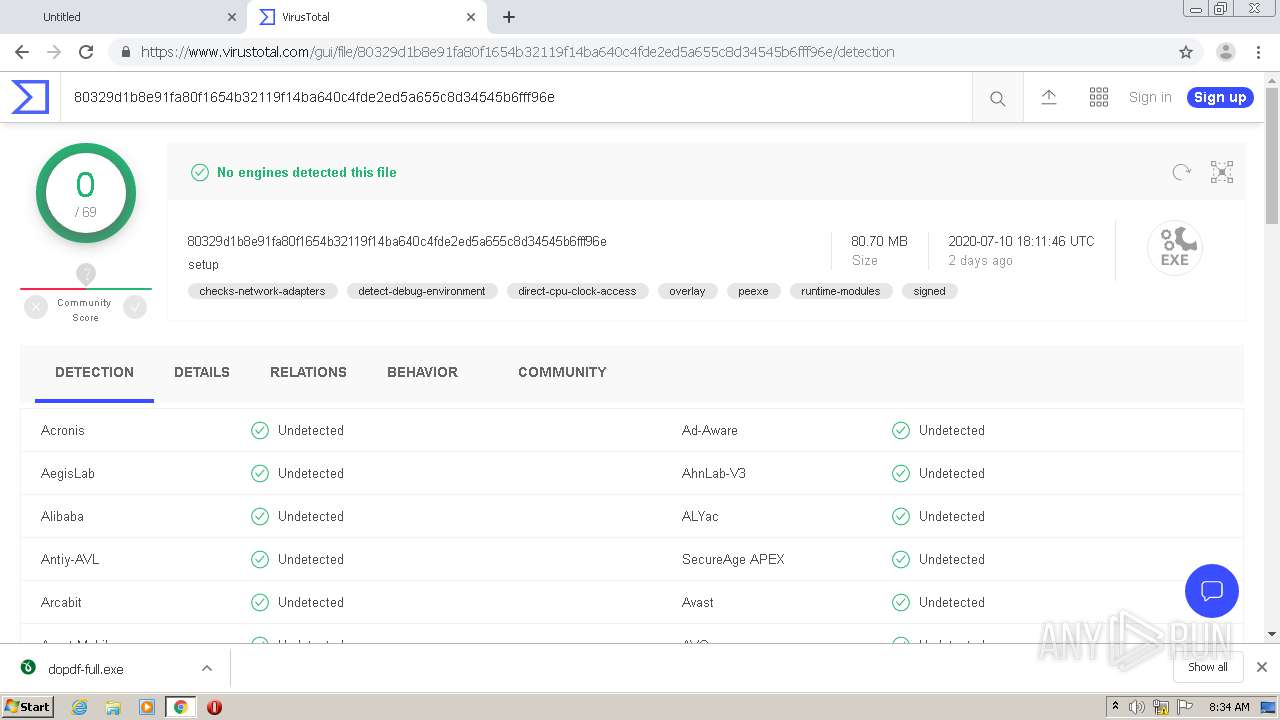Click the Antiy-AVL engine name
This screenshot has width=1280, height=720.
click(x=70, y=559)
